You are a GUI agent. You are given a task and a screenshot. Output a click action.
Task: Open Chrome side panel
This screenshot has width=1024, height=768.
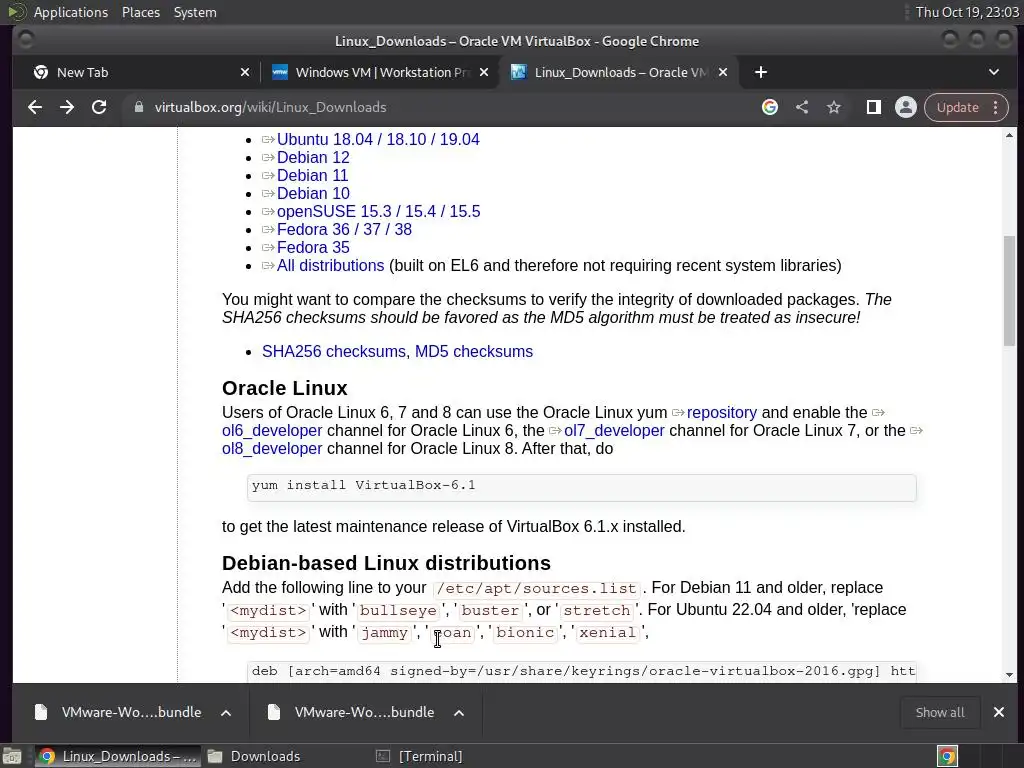point(874,107)
